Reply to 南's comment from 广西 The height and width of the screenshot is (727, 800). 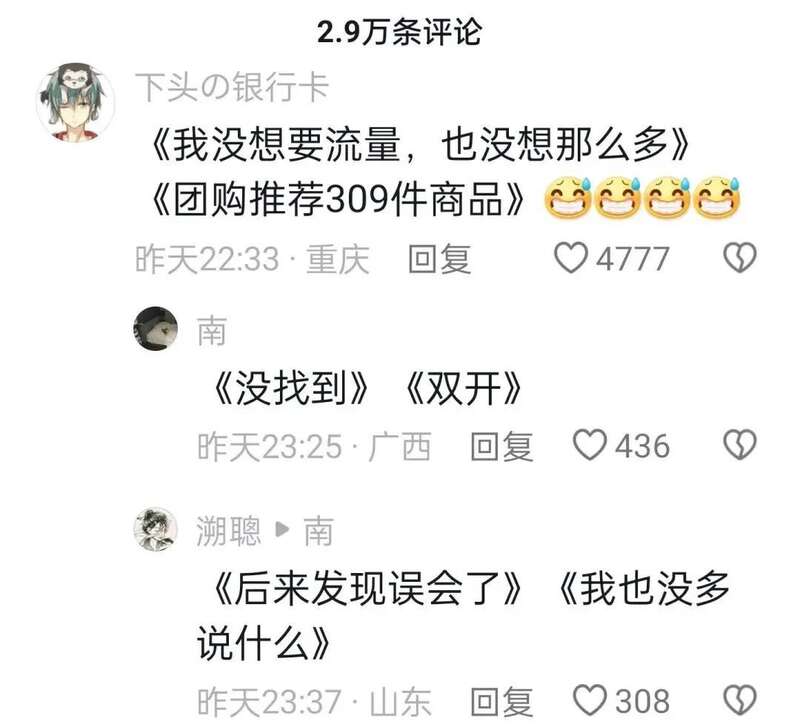point(502,446)
